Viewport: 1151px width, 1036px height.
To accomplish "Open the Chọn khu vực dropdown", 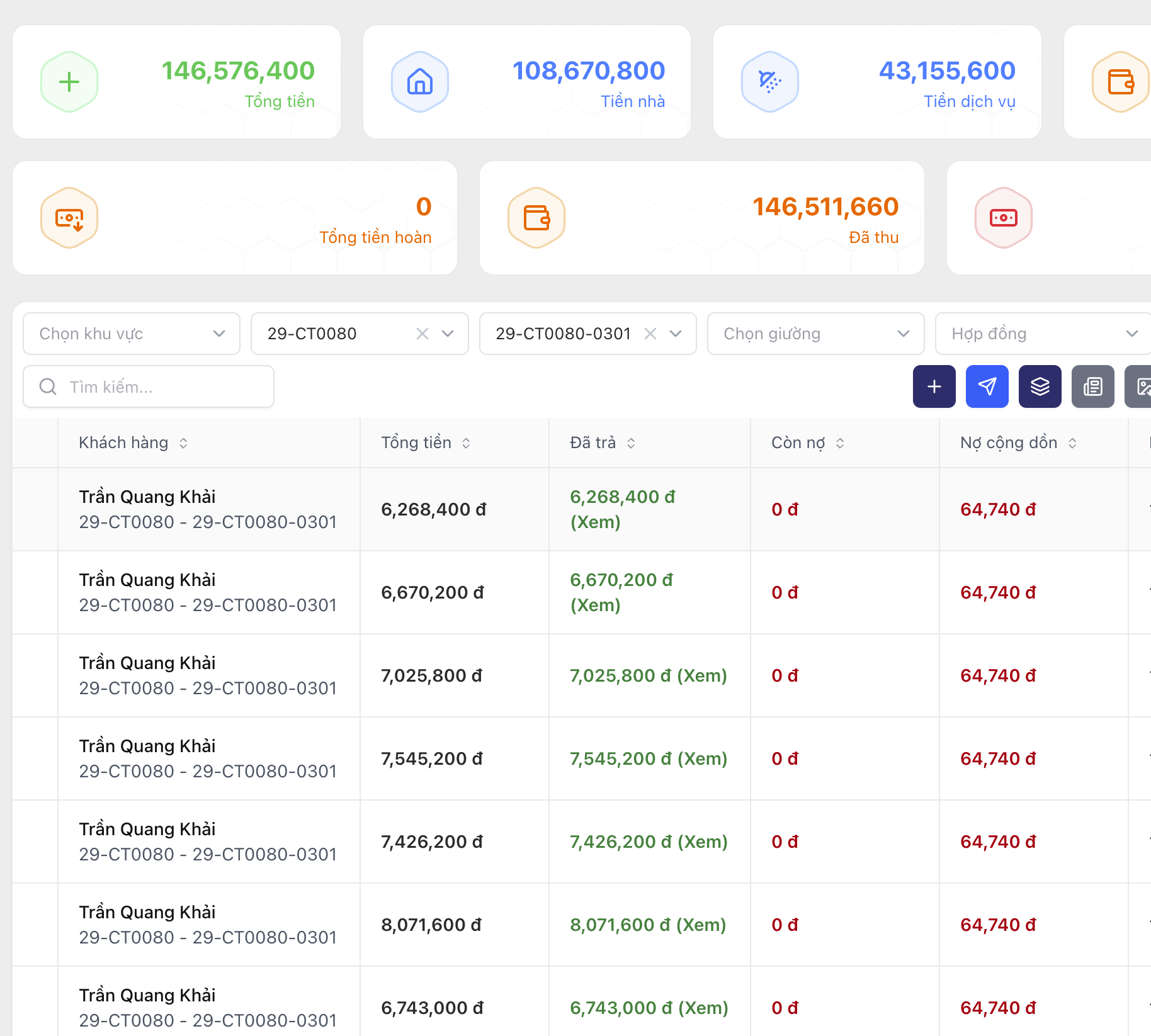I will tap(132, 334).
